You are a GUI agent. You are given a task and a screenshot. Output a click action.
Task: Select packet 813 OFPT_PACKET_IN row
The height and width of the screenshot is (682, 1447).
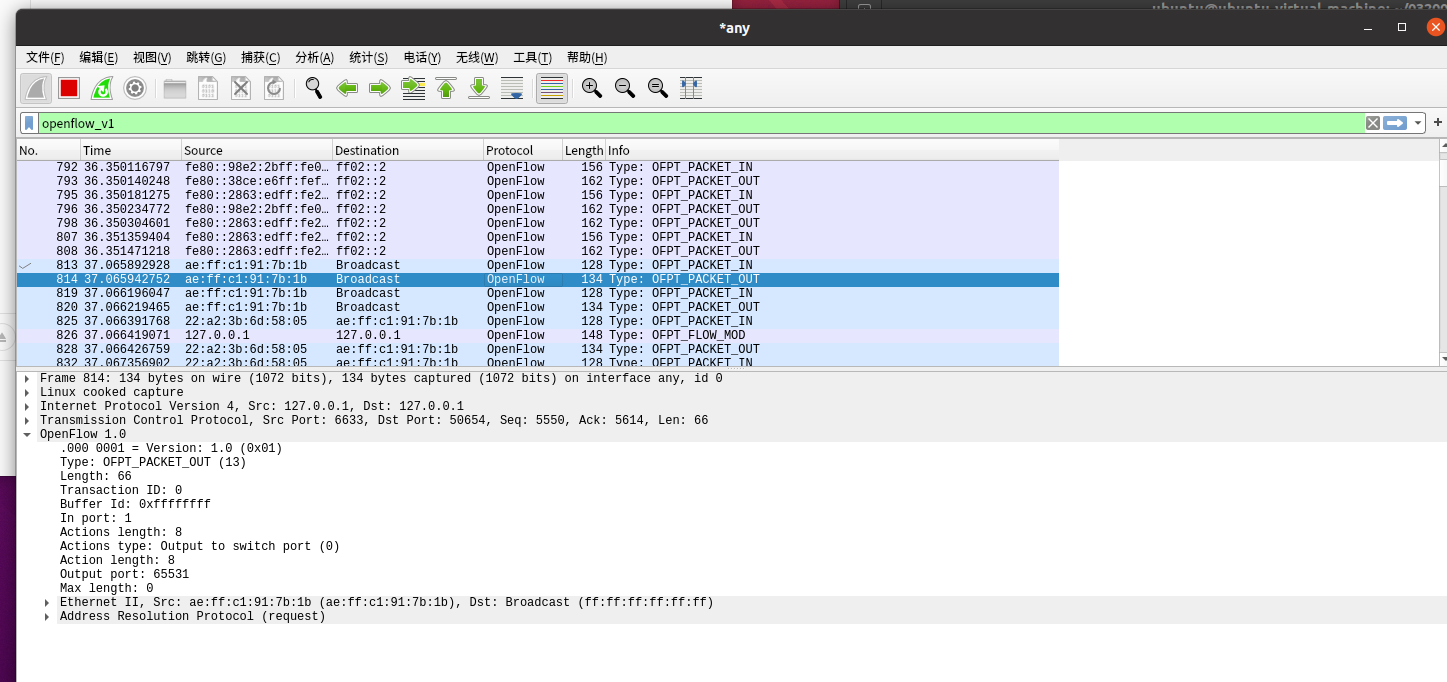point(538,265)
